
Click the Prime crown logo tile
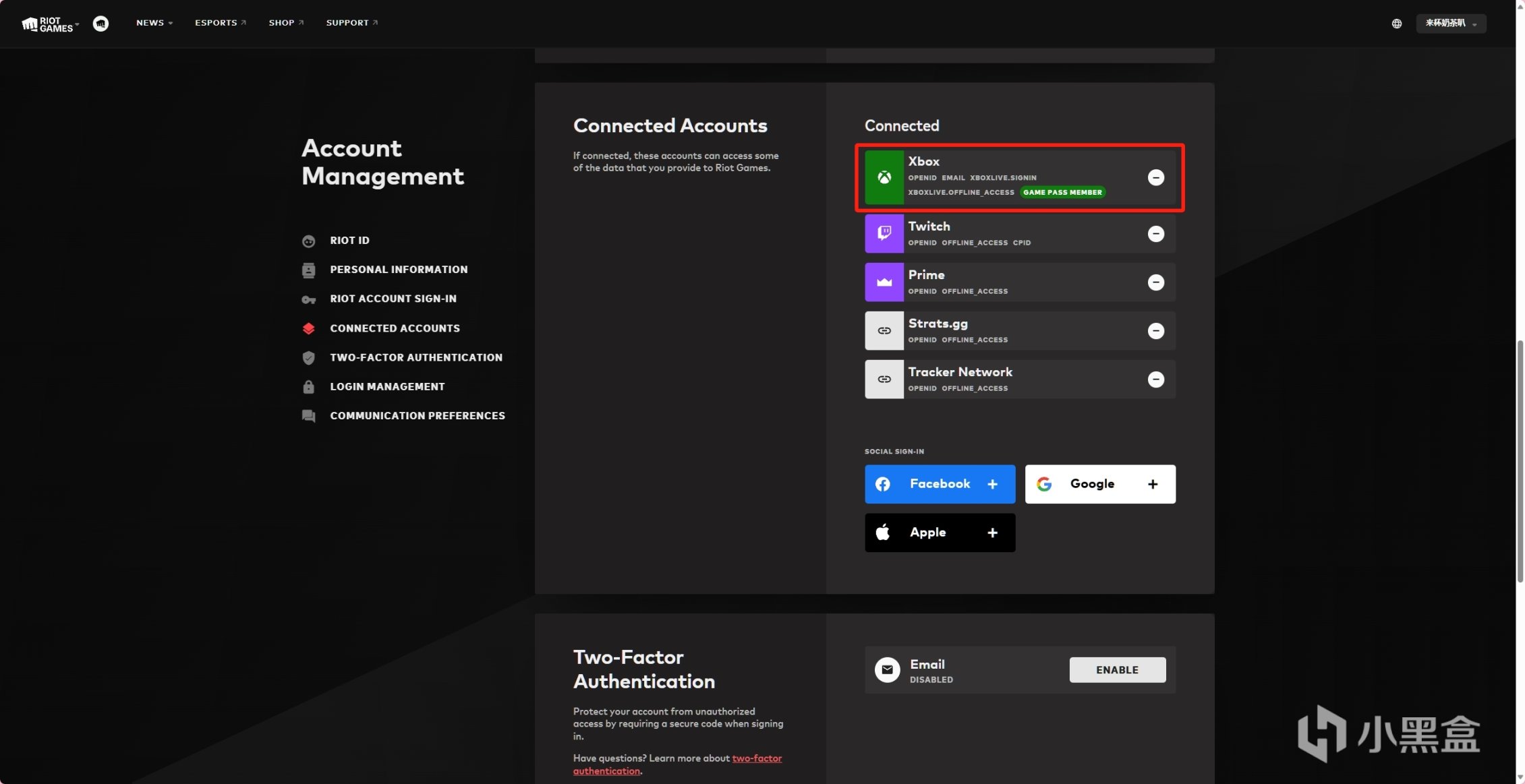(884, 282)
